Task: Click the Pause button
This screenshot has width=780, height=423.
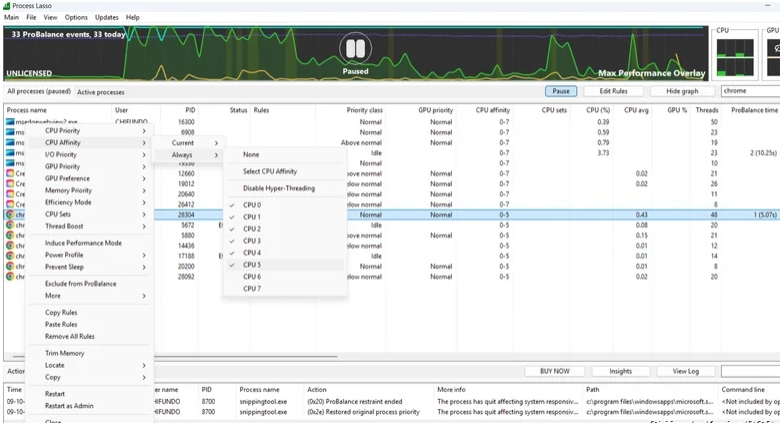Action: [561, 91]
